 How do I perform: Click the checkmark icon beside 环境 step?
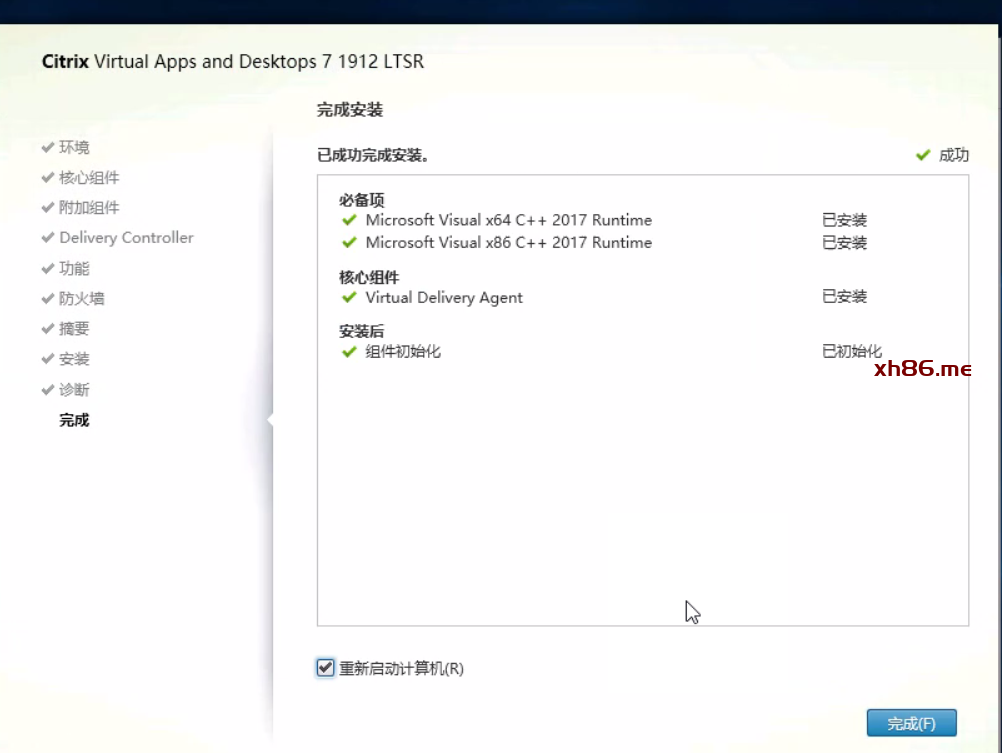click(x=47, y=147)
